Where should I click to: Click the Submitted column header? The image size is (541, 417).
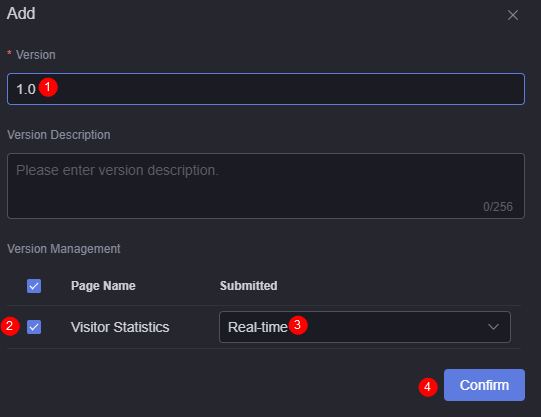coord(248,286)
